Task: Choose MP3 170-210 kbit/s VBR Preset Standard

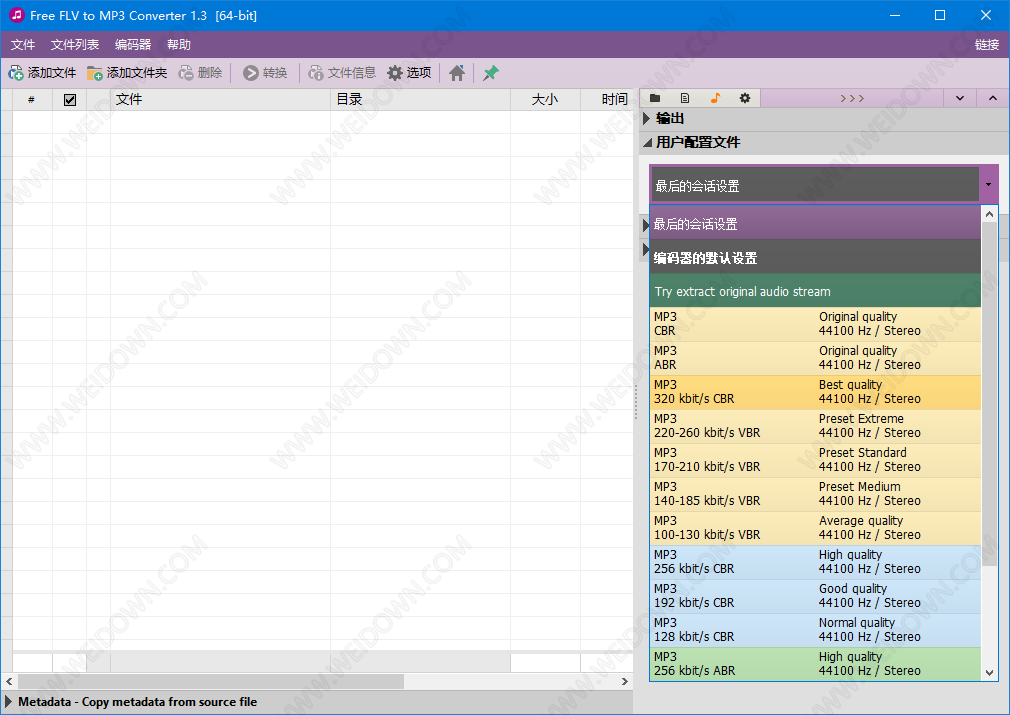Action: 815,460
